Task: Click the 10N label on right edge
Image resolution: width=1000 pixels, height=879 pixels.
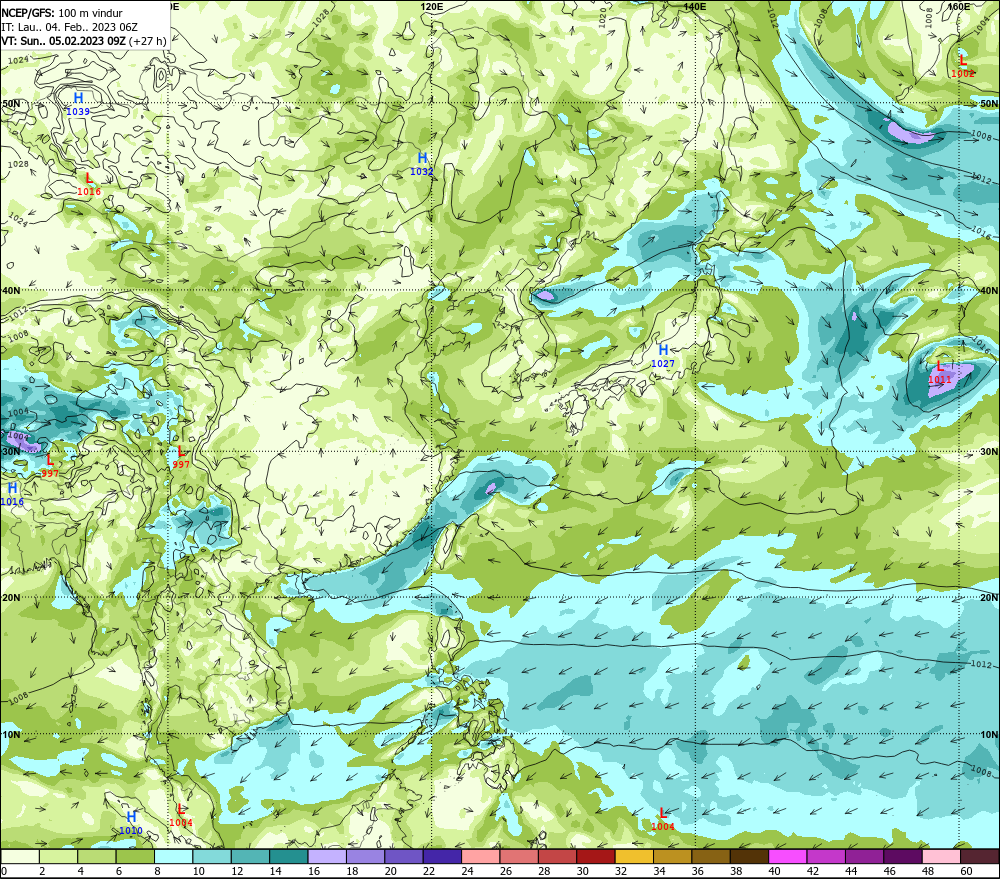Action: [989, 735]
